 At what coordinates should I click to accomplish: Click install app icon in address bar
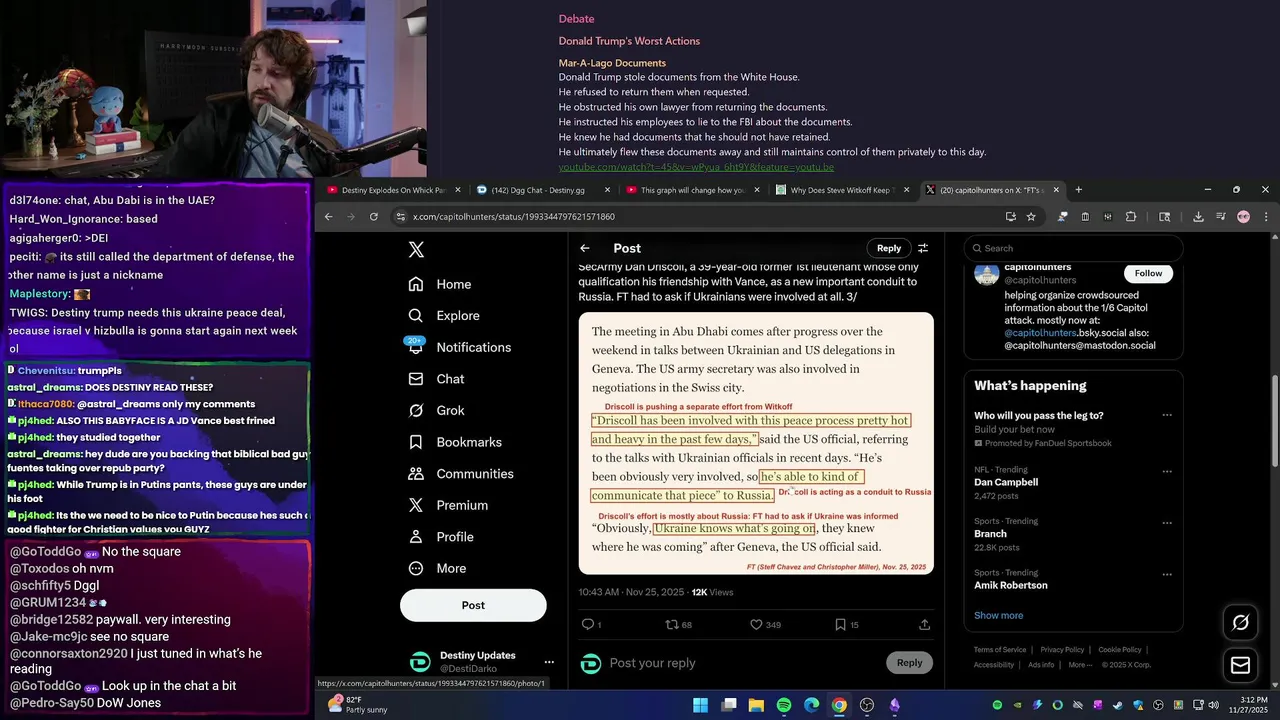1011,217
